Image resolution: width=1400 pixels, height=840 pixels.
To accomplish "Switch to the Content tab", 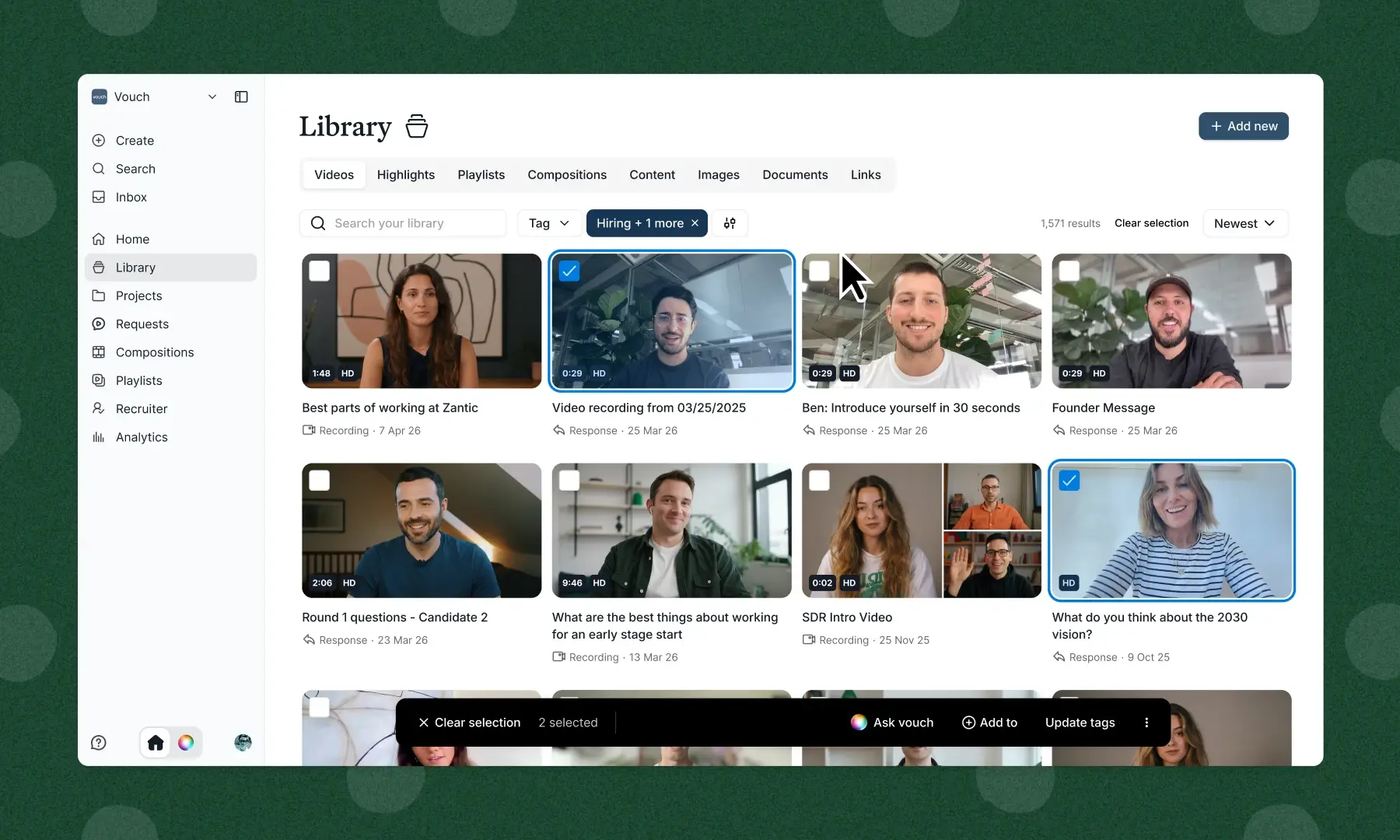I will (x=653, y=175).
